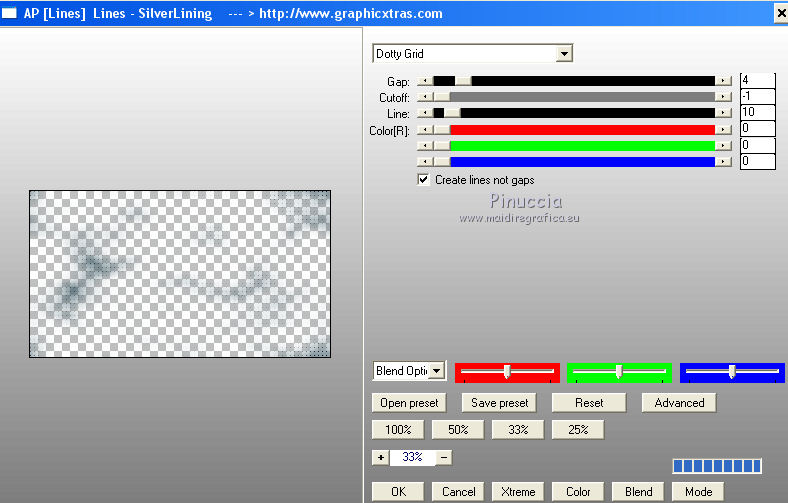Click the Gap slider right arrow
This screenshot has width=788, height=503.
(x=723, y=81)
